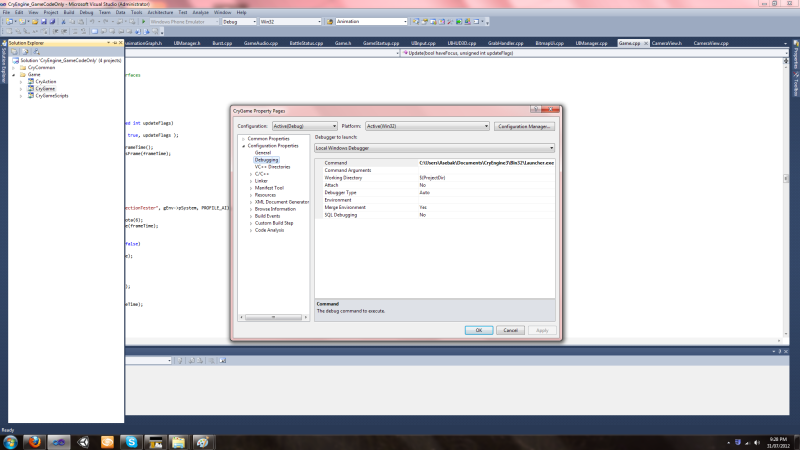
Task: Click the property tree horizontal scrollbar
Action: click(x=273, y=317)
